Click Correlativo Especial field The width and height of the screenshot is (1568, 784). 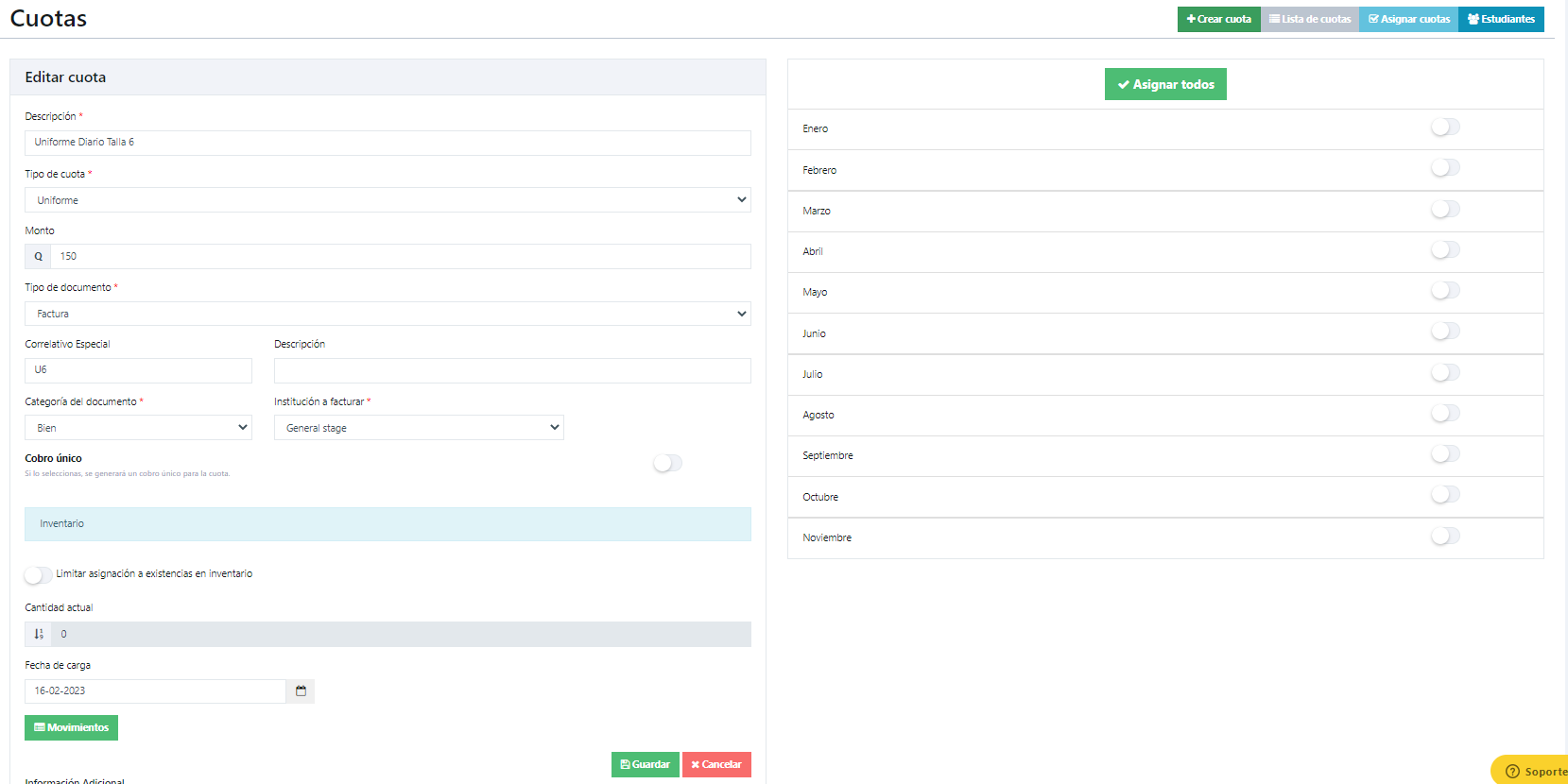(x=138, y=370)
